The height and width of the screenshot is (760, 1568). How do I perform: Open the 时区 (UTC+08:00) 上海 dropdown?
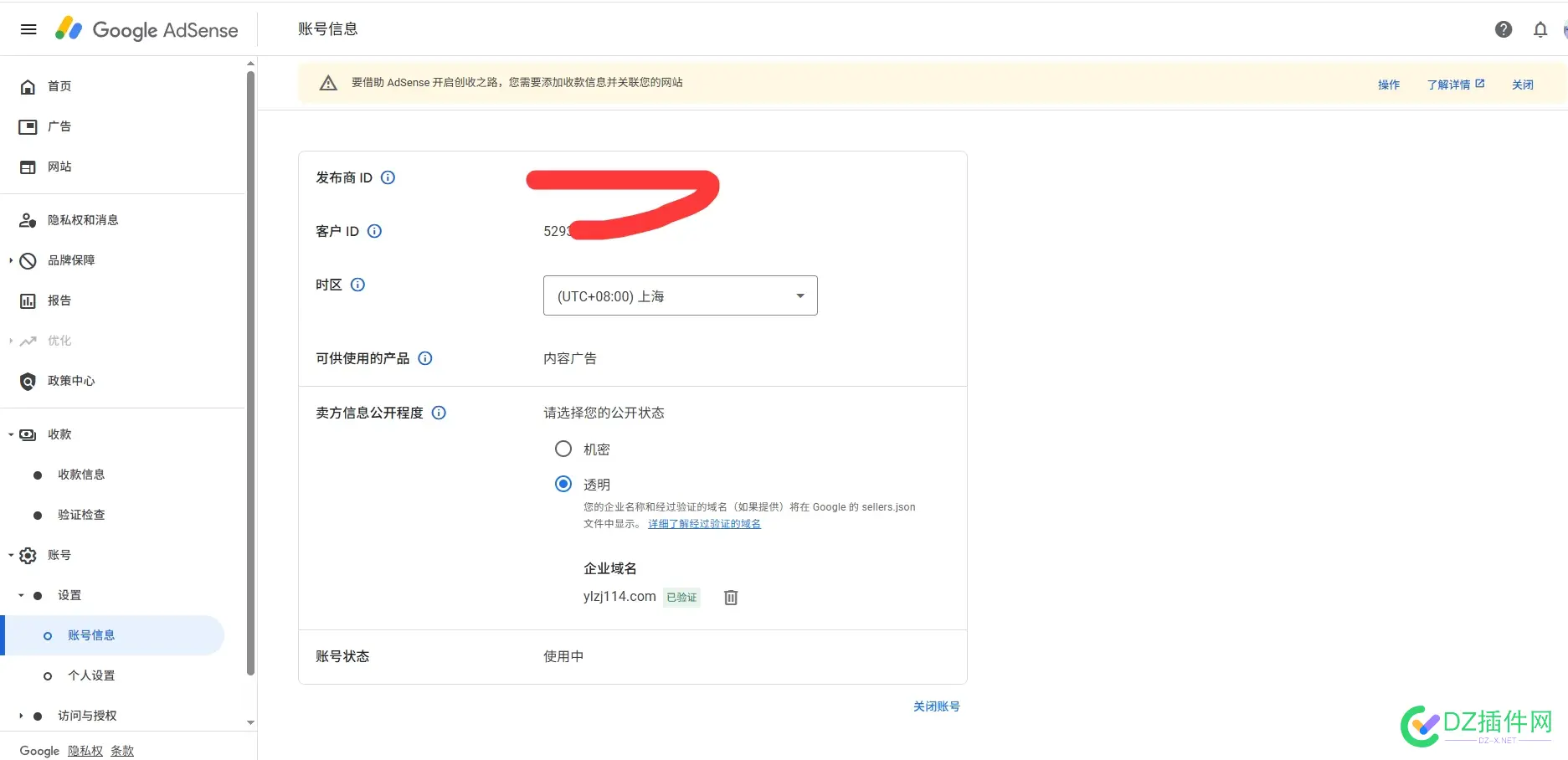pyautogui.click(x=680, y=295)
